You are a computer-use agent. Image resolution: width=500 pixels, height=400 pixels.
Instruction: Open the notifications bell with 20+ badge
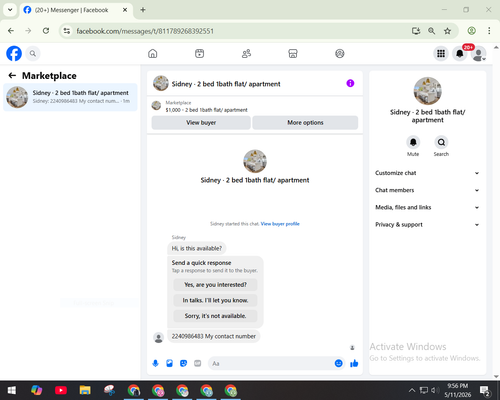pyautogui.click(x=460, y=53)
